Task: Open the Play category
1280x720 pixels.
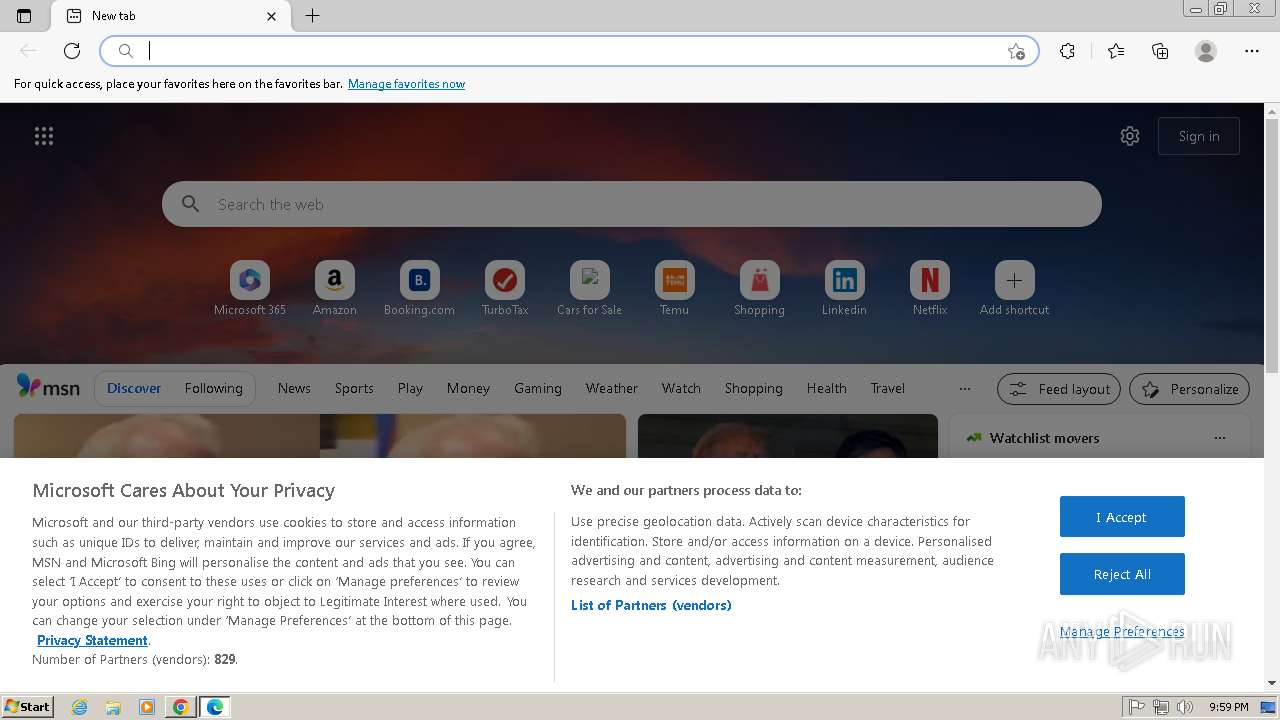Action: coord(410,388)
